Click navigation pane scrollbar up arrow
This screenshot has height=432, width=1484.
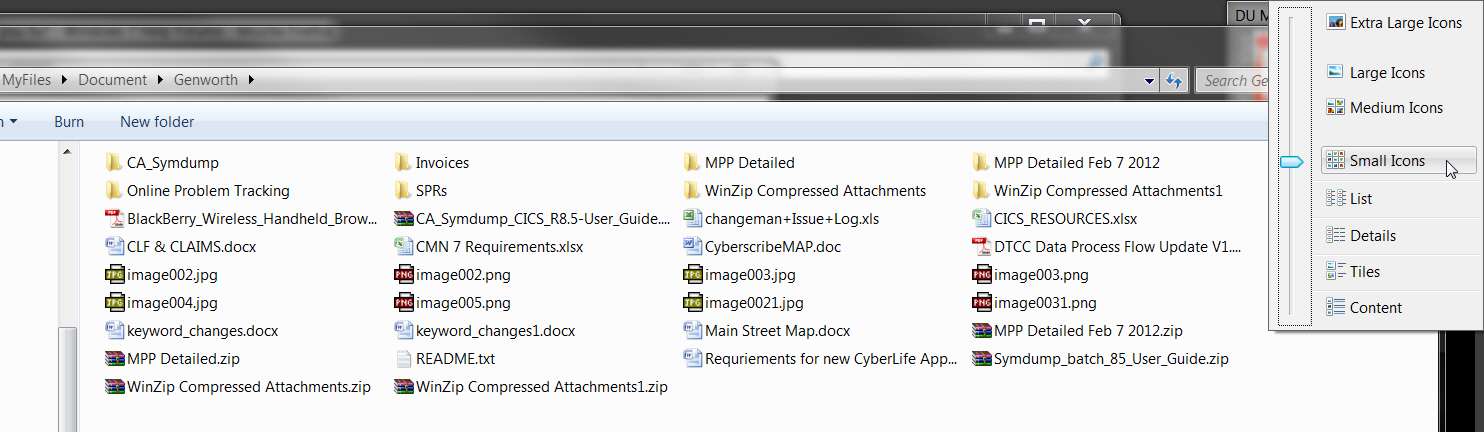[x=68, y=152]
